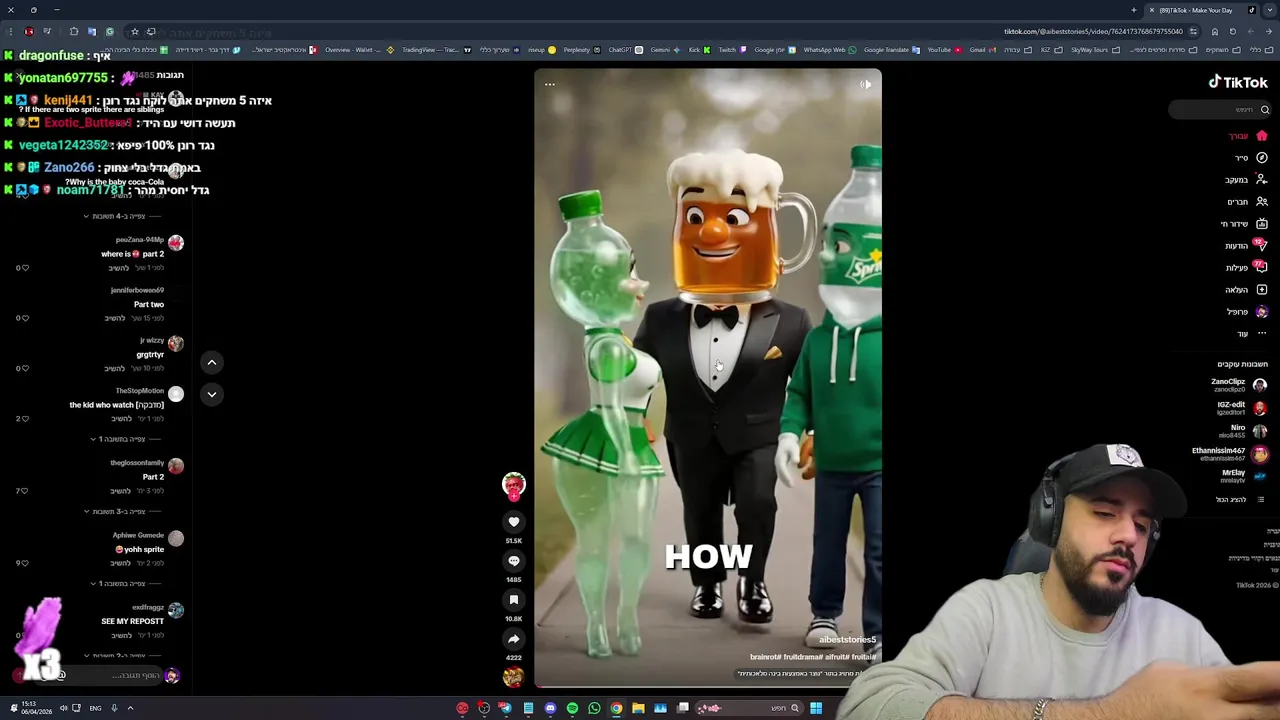
Task: Open the video comments bubble icon
Action: click(x=514, y=561)
